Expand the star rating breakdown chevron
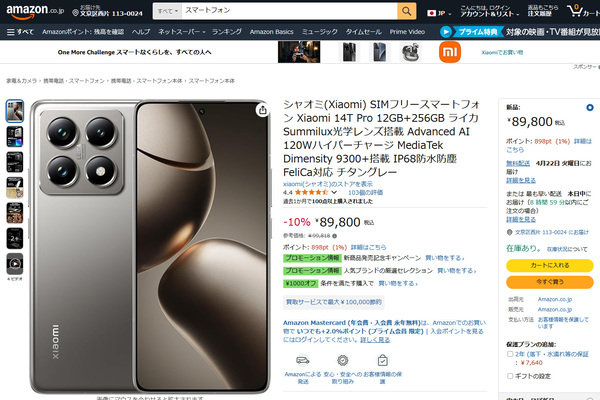 [334, 193]
